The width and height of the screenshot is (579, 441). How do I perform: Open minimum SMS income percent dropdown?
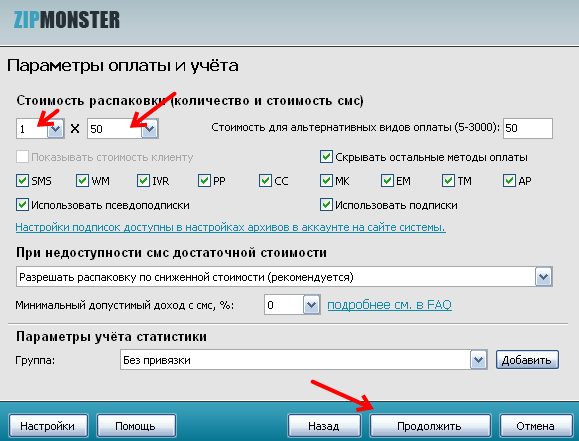pos(311,305)
